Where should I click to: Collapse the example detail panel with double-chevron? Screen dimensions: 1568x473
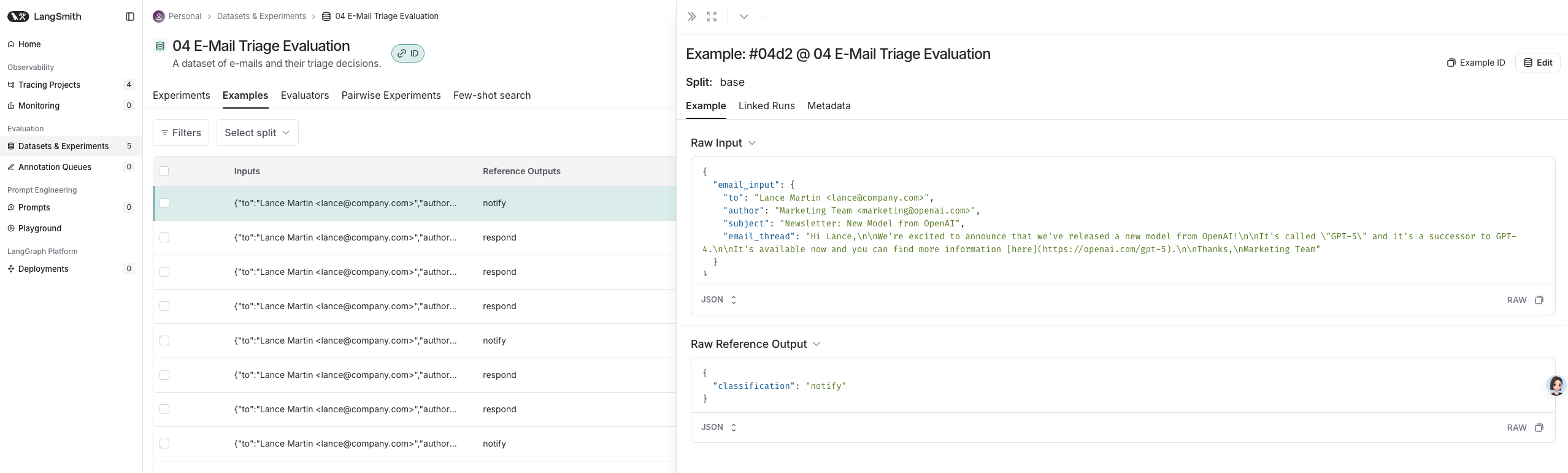[x=692, y=17]
